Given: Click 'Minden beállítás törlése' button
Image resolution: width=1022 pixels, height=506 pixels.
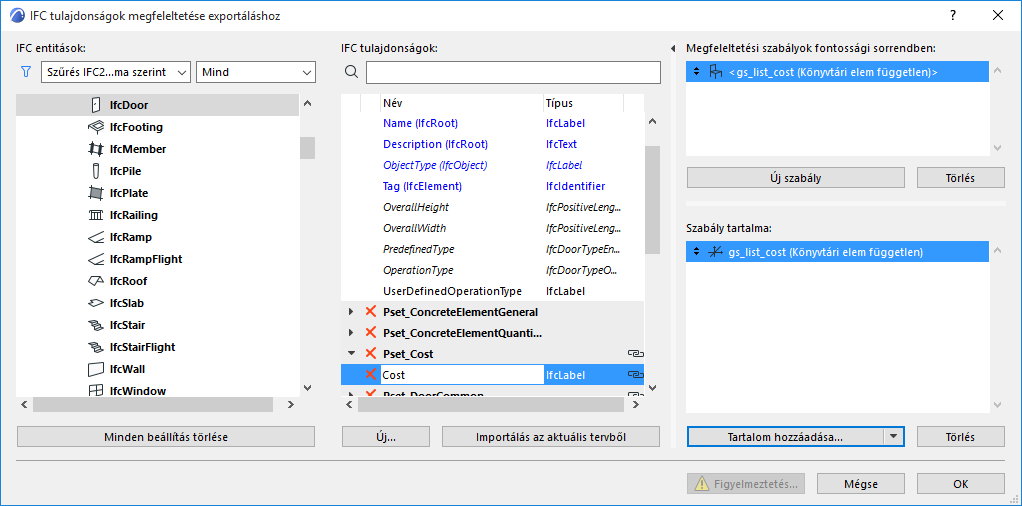Looking at the screenshot, I should coord(166,437).
